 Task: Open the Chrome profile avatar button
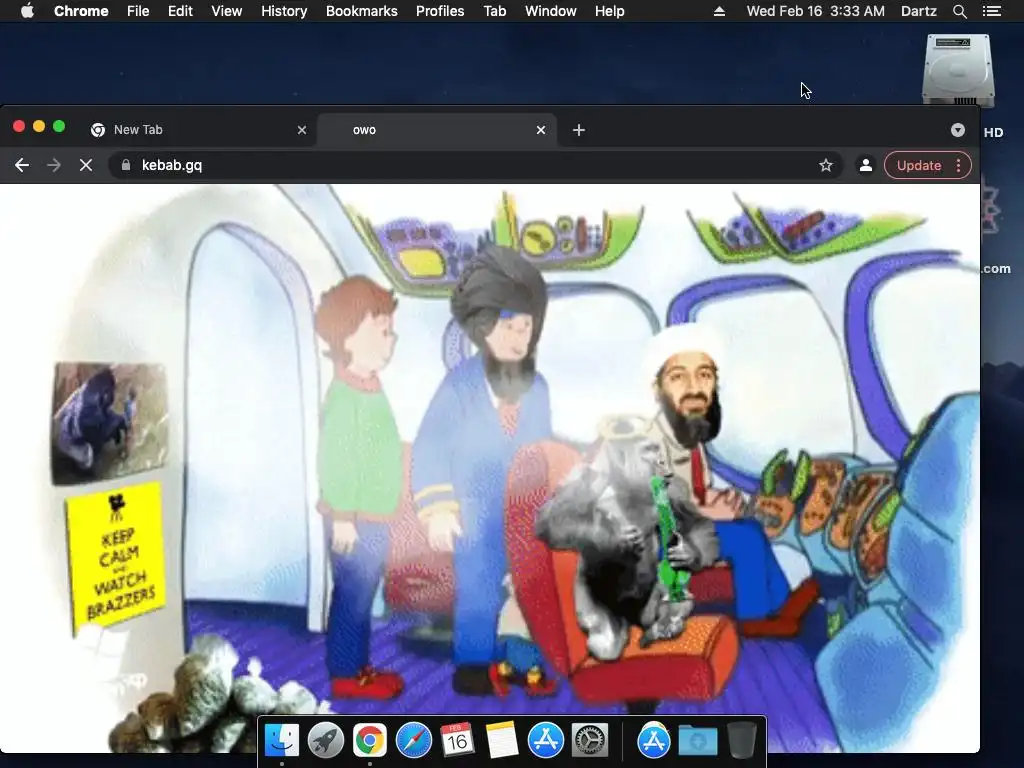(x=866, y=165)
